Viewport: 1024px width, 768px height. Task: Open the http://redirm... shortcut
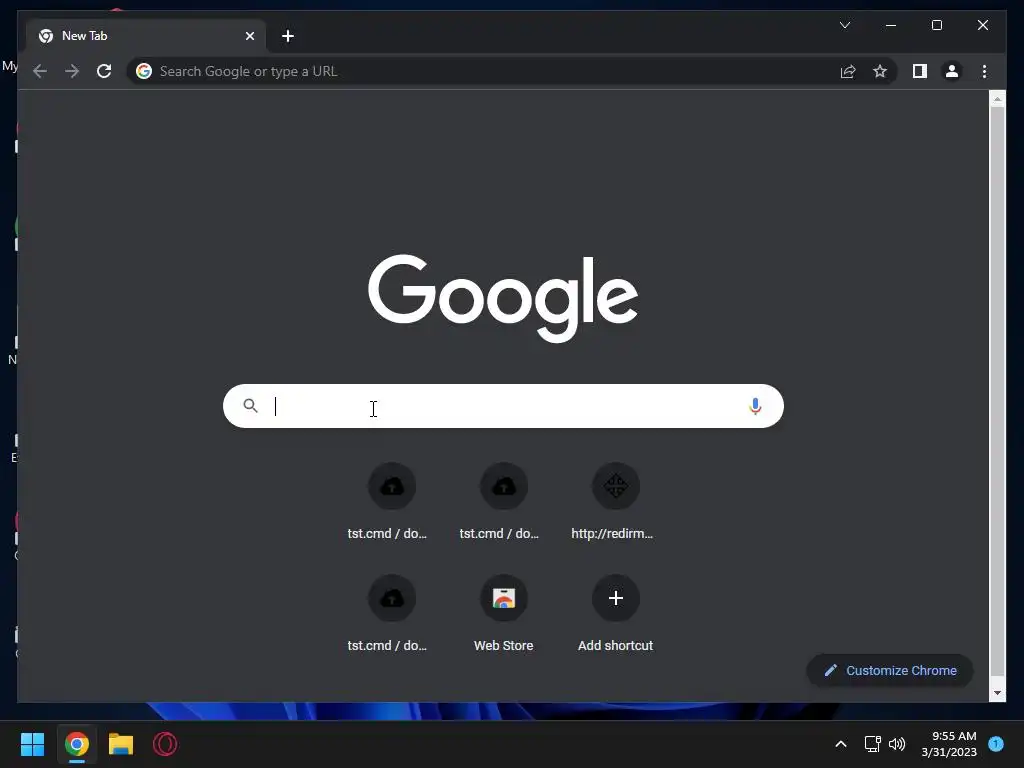(x=615, y=502)
